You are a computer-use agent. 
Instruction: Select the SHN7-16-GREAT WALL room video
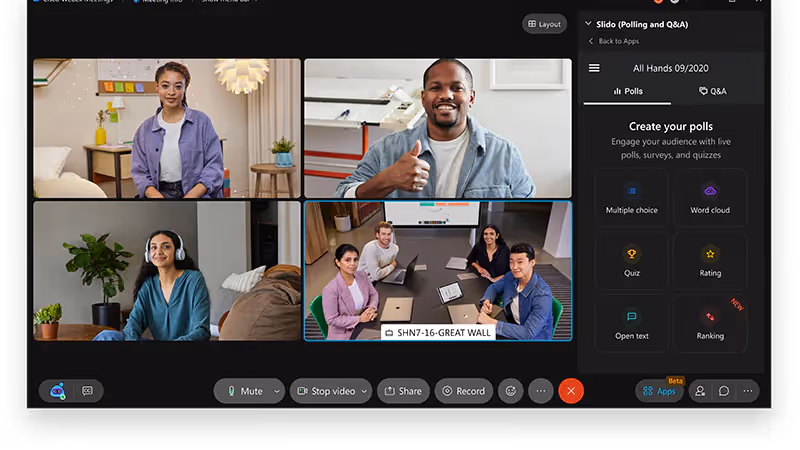438,270
